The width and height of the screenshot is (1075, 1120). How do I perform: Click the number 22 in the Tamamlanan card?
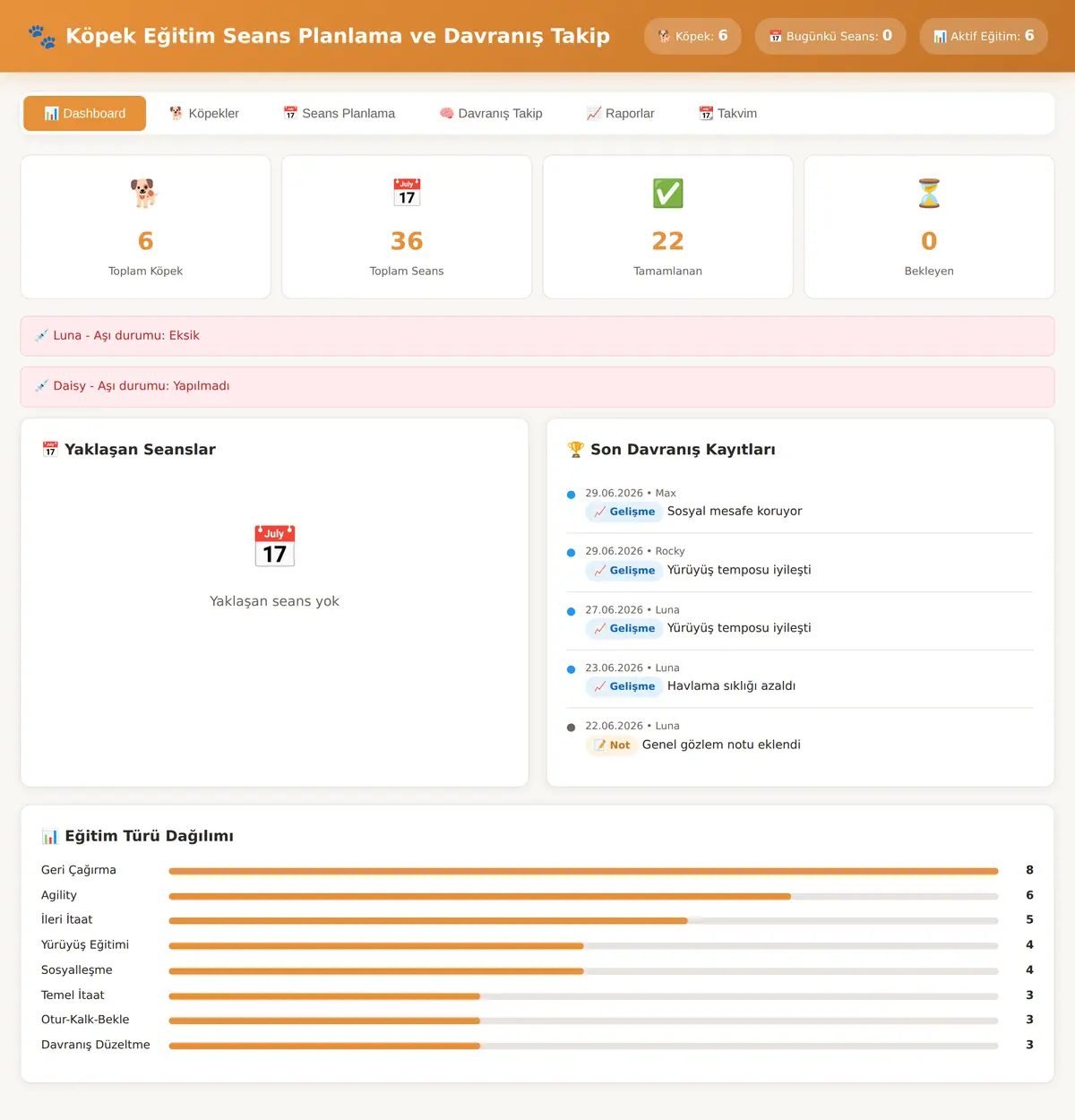coord(668,241)
